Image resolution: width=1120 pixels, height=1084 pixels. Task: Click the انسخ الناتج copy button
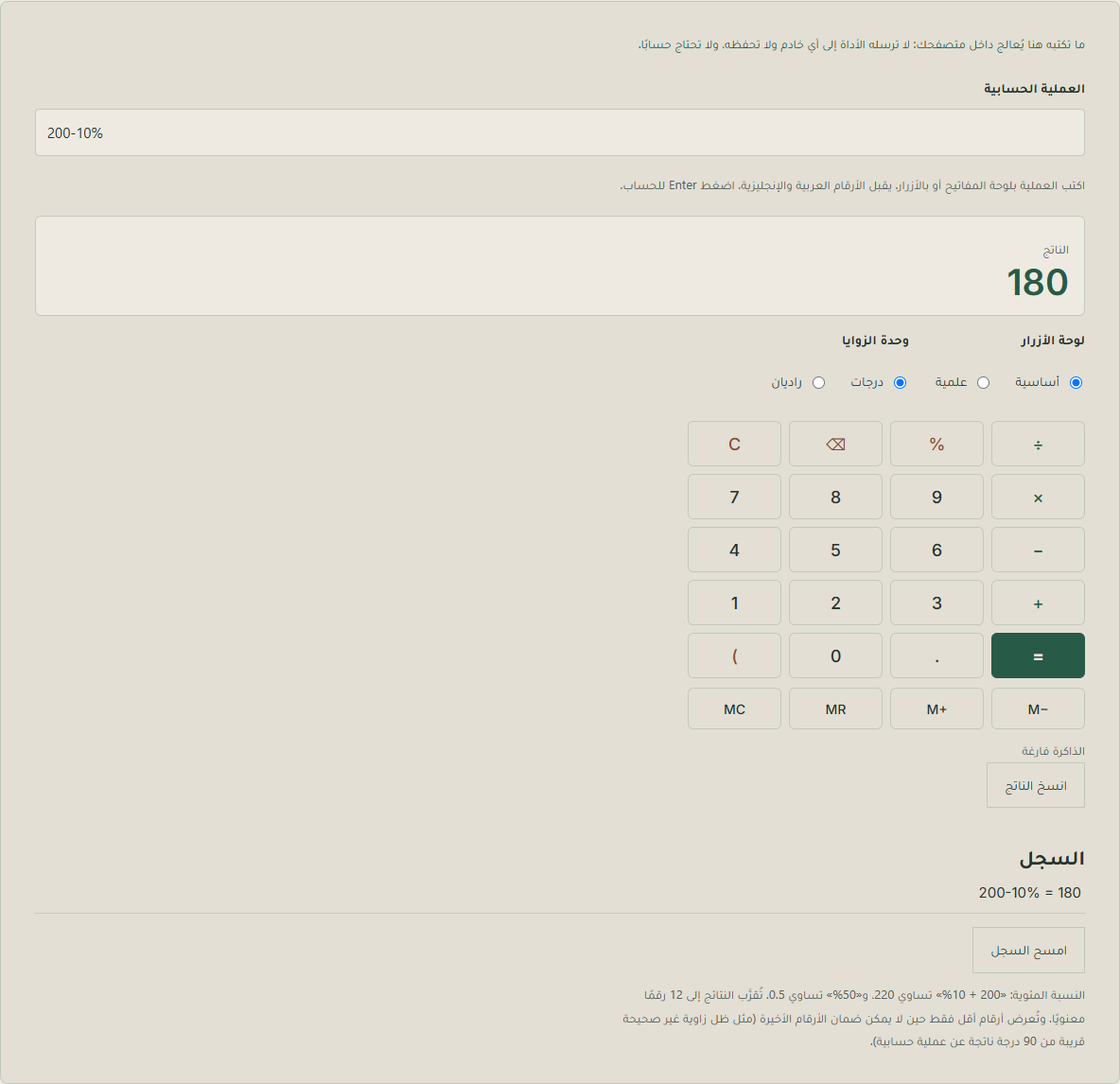(1036, 785)
